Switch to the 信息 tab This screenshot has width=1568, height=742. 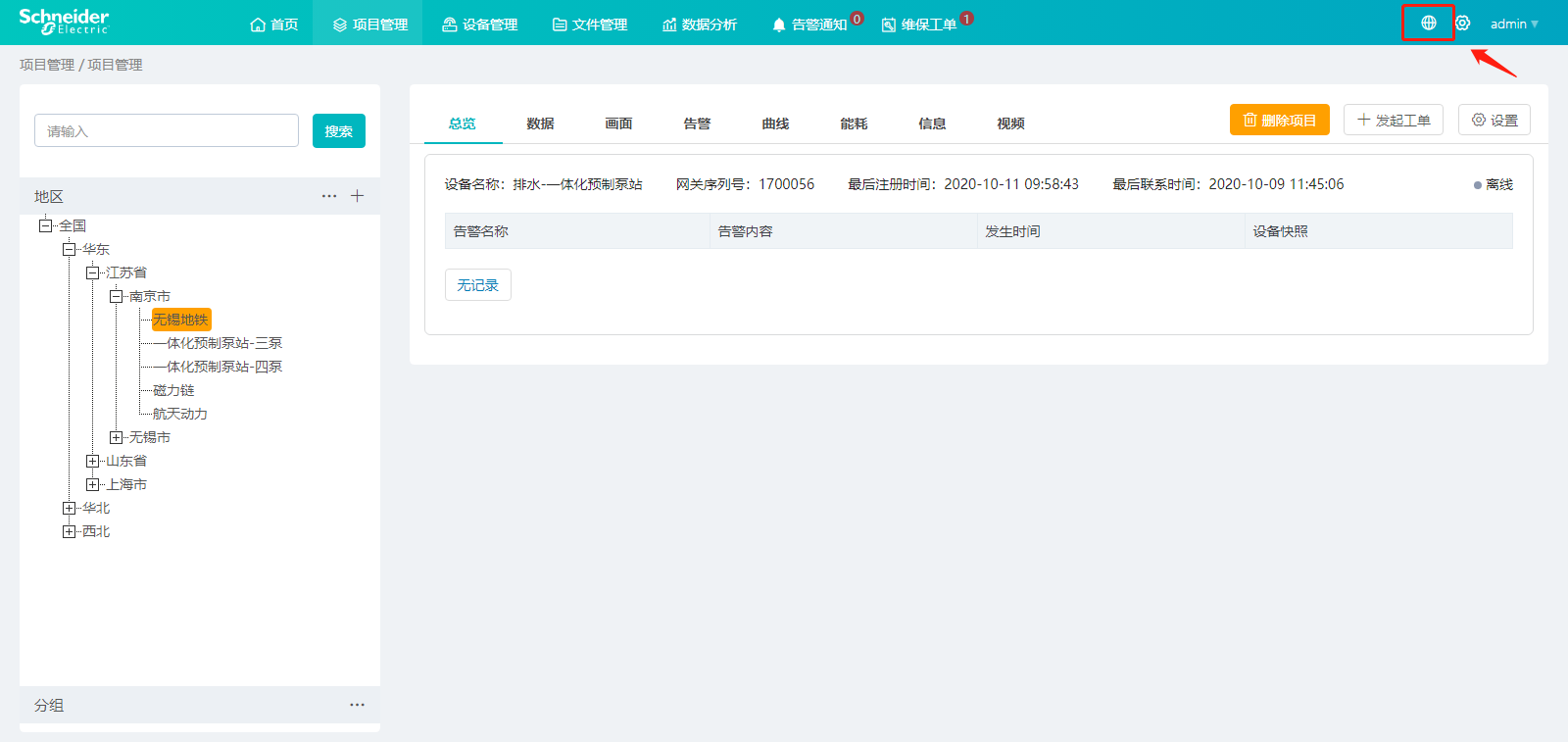[x=933, y=124]
